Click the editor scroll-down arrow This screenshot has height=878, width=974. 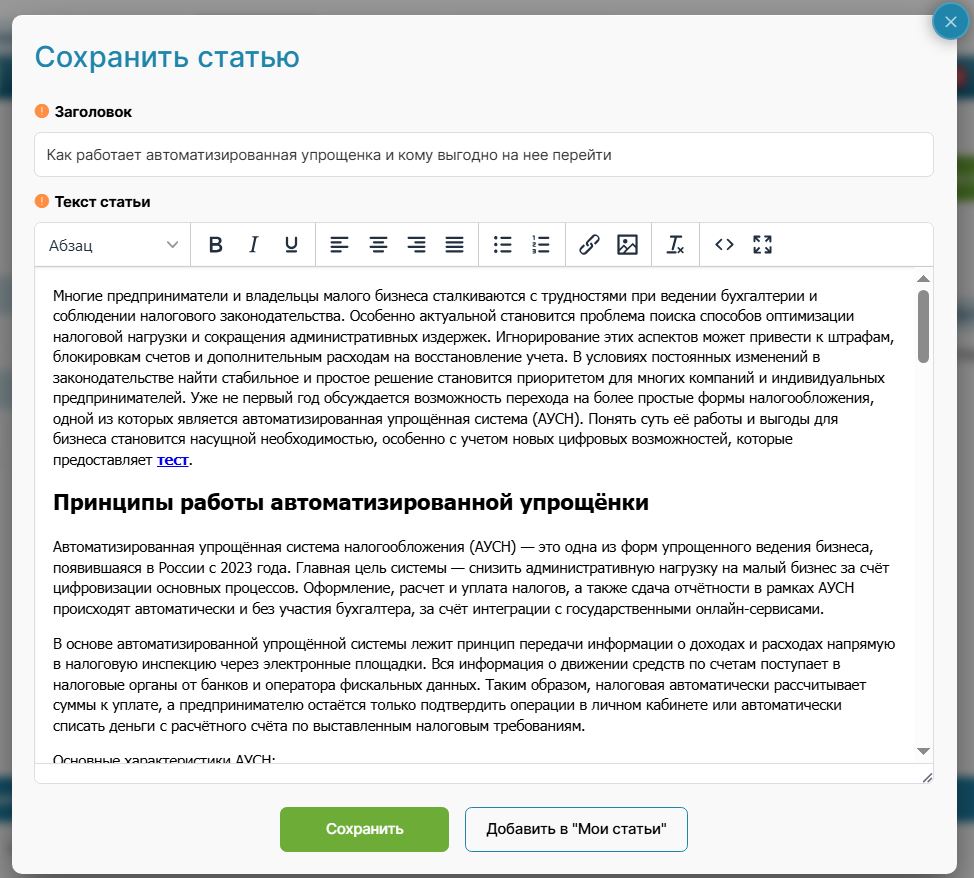click(923, 751)
